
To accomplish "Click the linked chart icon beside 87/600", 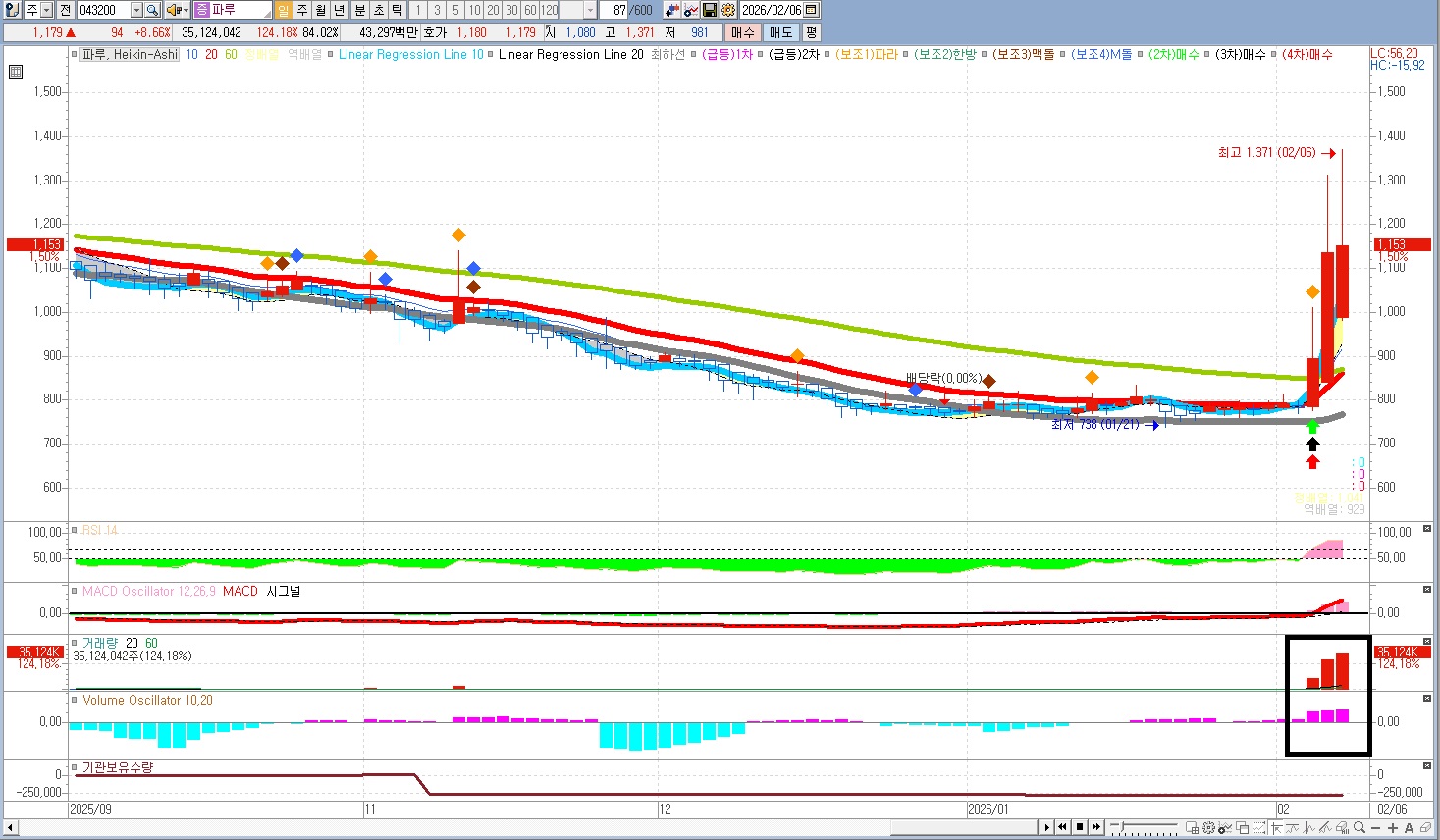I will click(x=672, y=10).
